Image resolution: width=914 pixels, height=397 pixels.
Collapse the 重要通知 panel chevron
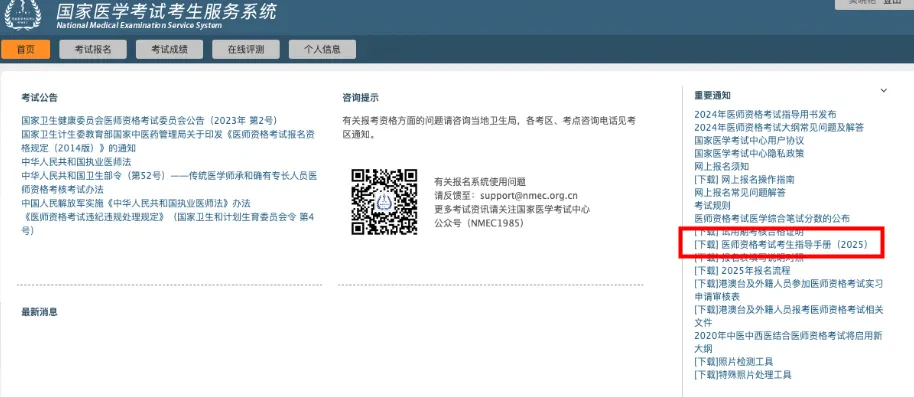(x=884, y=90)
